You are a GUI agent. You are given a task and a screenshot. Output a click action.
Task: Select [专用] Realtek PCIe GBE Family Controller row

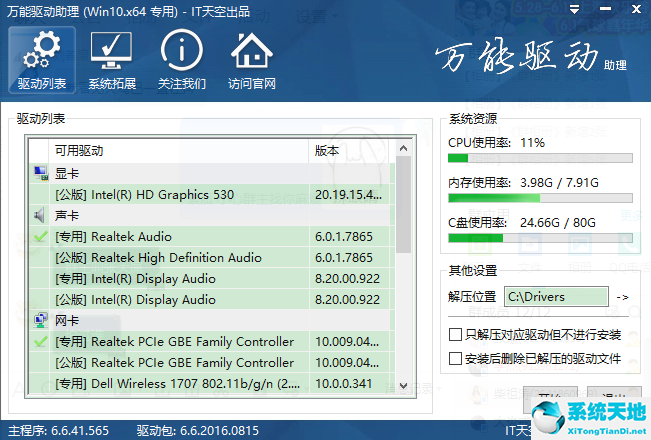(212, 342)
